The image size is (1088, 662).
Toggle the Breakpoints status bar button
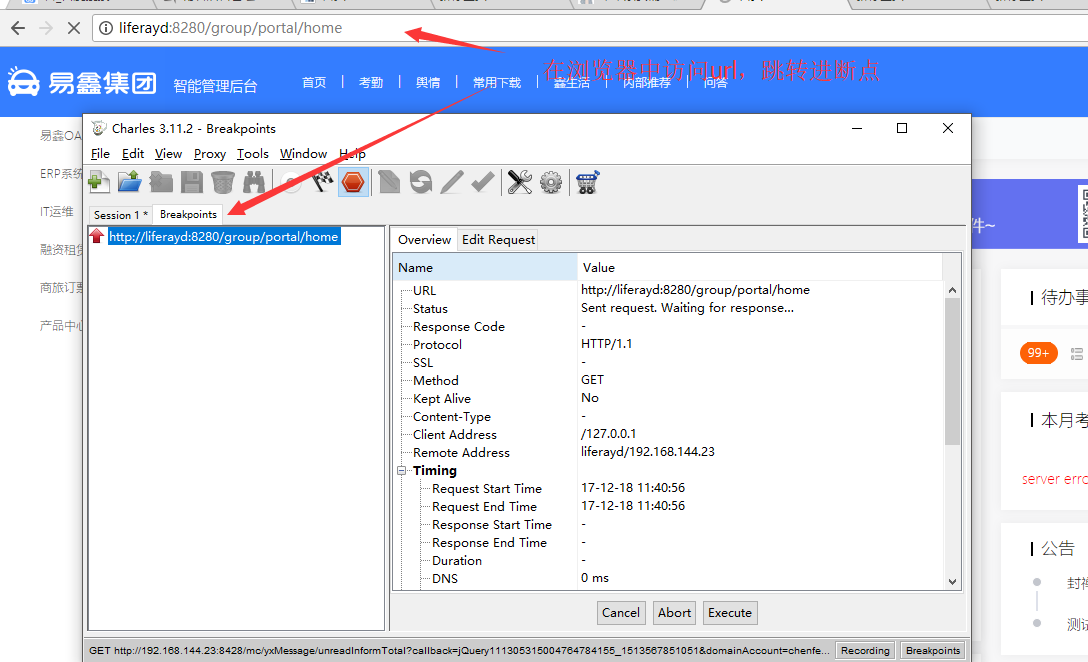(933, 650)
